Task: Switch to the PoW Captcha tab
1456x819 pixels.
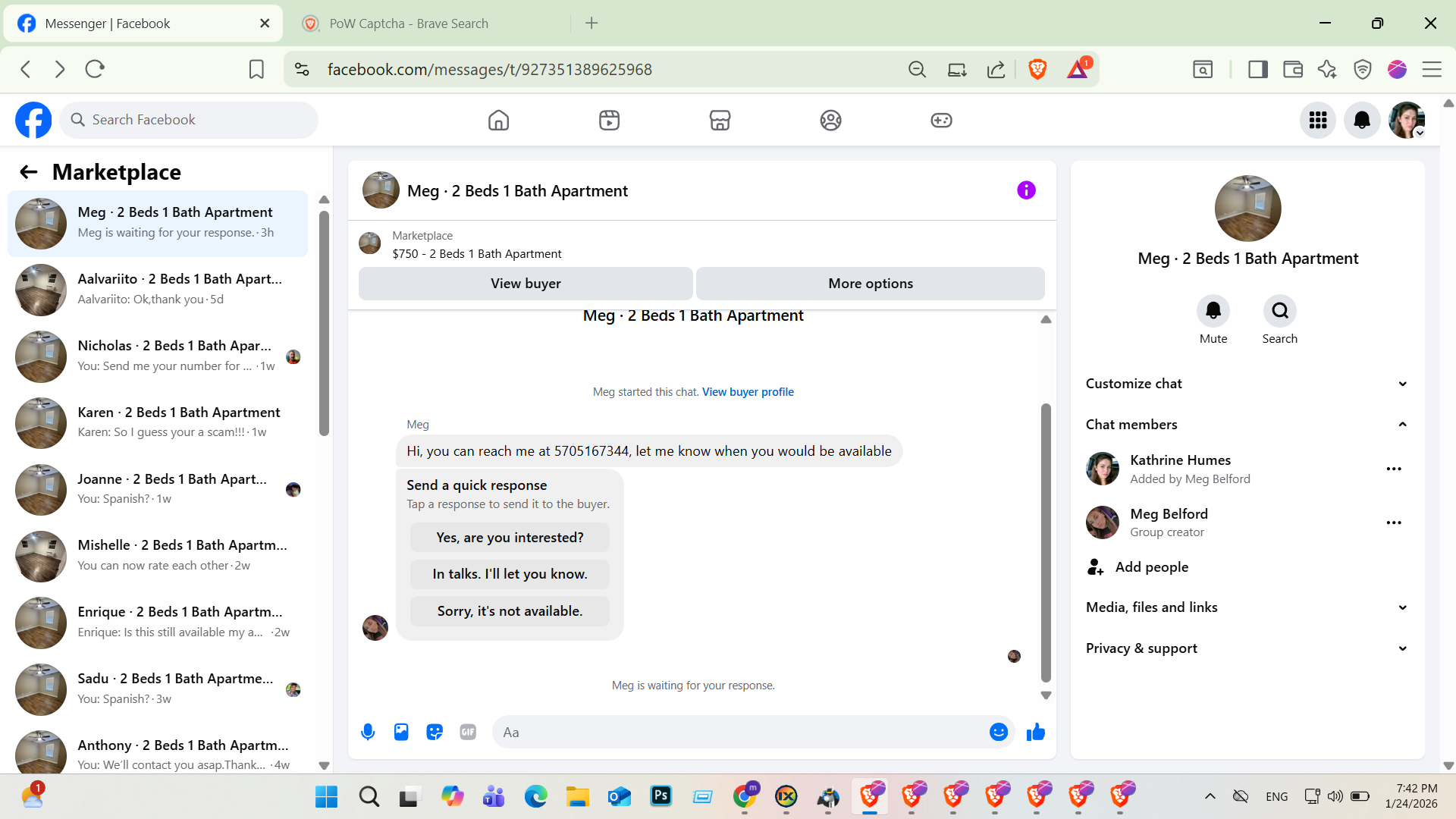Action: tap(409, 24)
